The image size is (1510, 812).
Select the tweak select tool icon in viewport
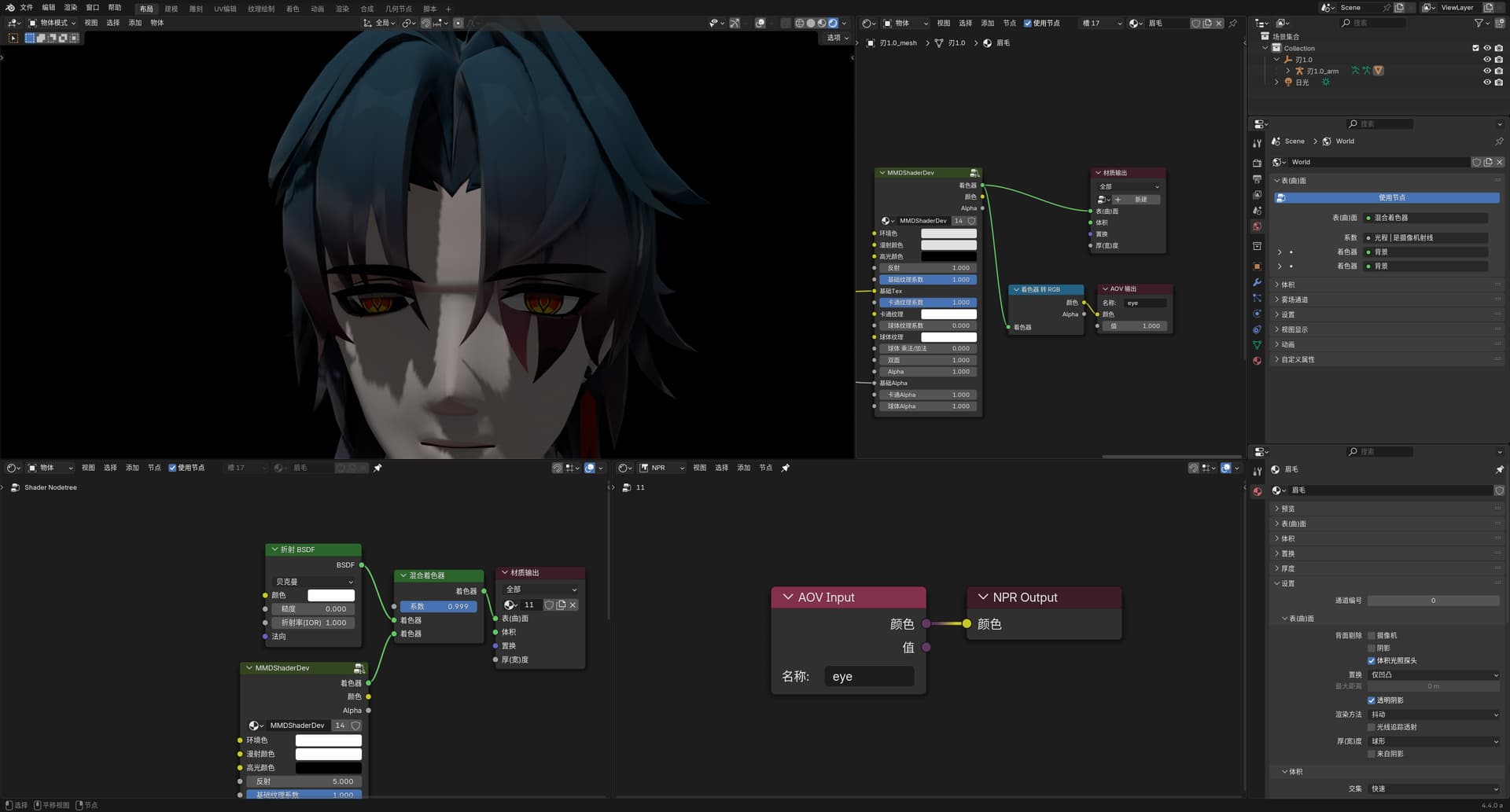tap(13, 38)
